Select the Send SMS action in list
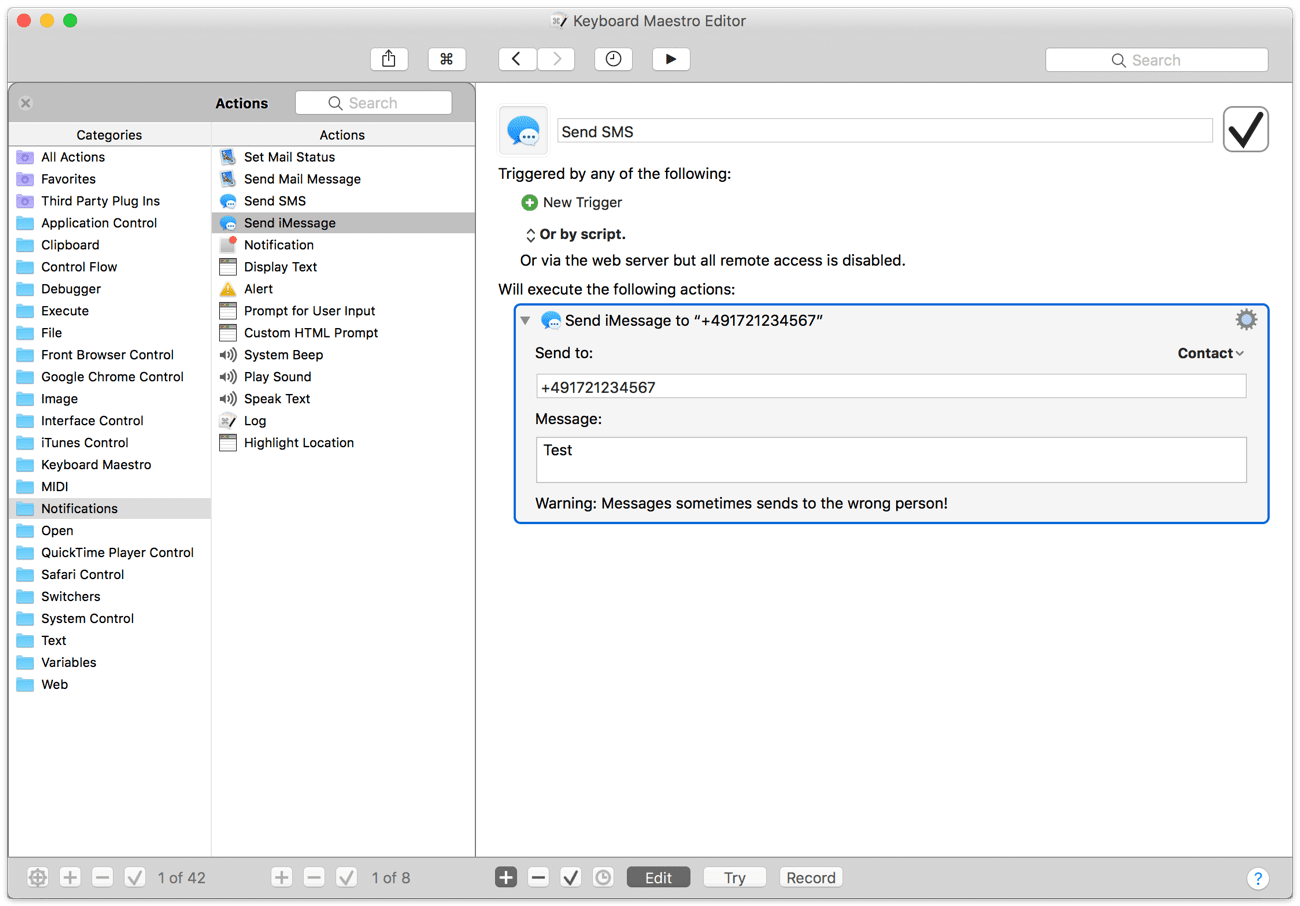 click(343, 201)
